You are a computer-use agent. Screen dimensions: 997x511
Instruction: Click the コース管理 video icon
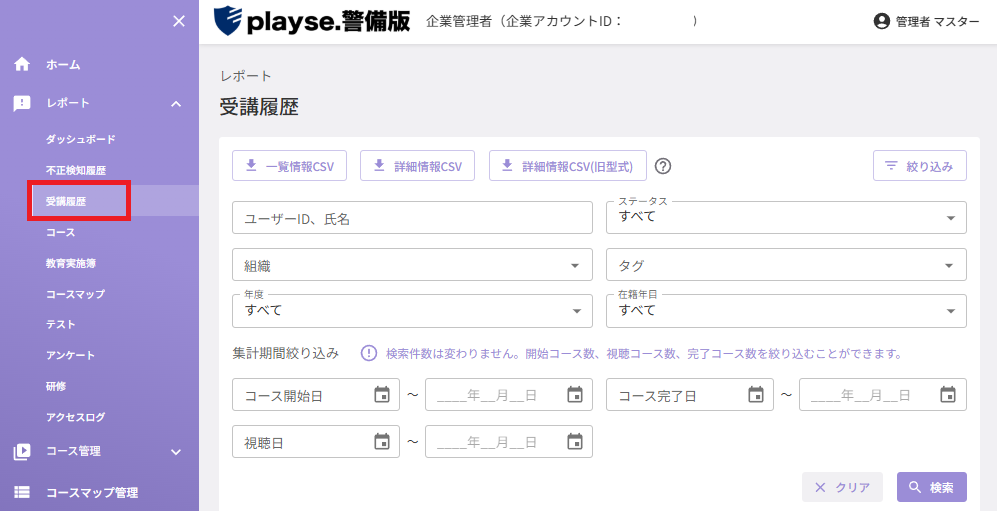(22, 451)
